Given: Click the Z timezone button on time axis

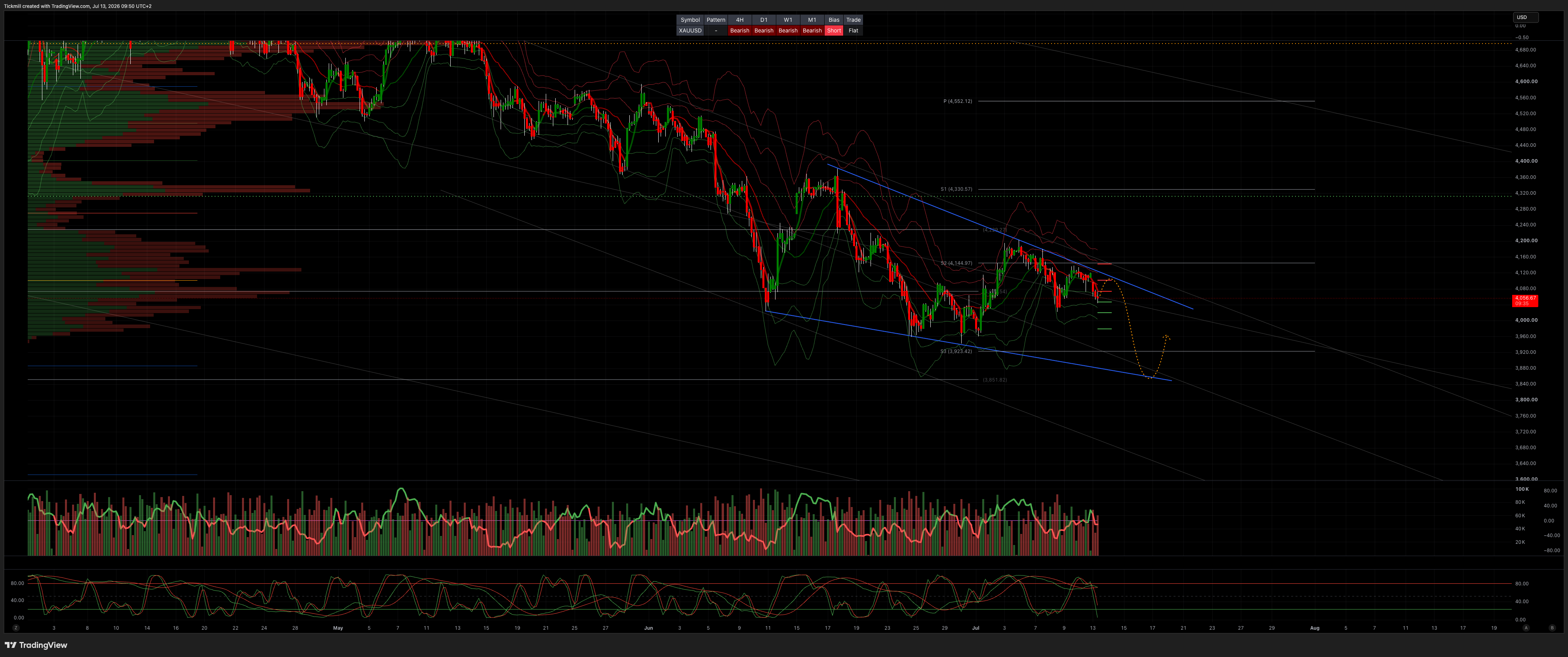Looking at the screenshot, I should click(16, 628).
